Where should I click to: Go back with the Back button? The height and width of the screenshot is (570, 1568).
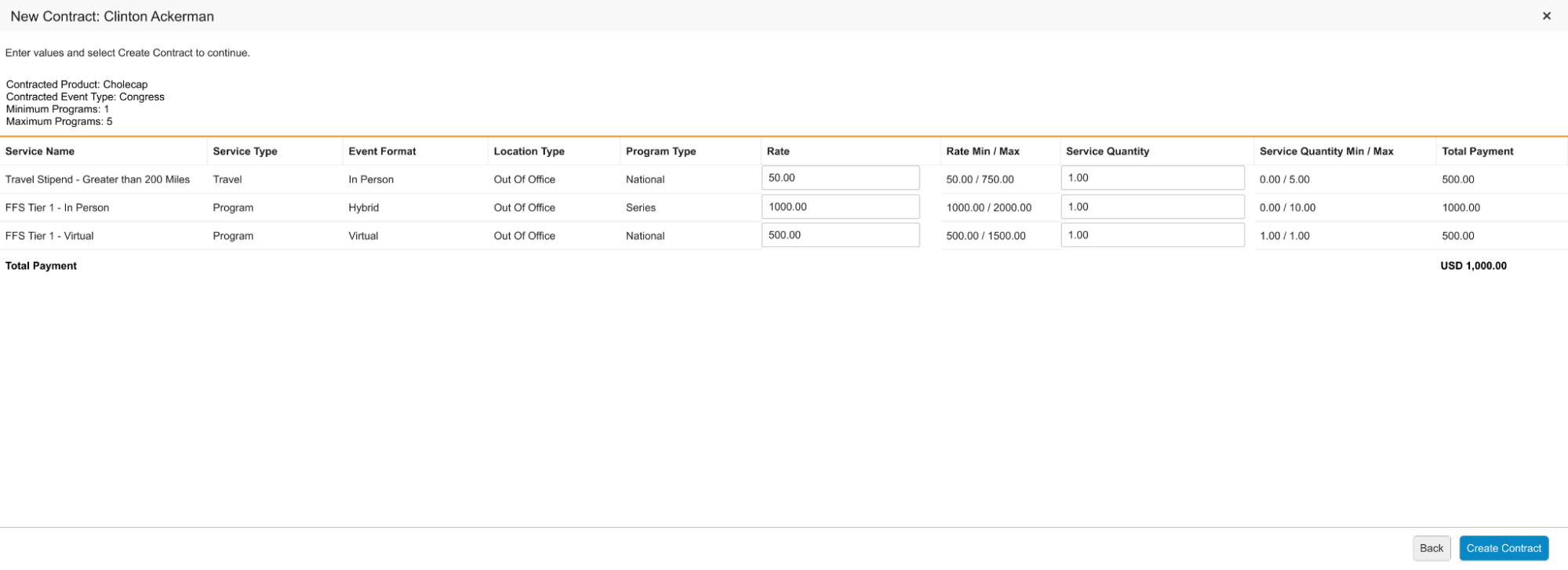tap(1431, 548)
